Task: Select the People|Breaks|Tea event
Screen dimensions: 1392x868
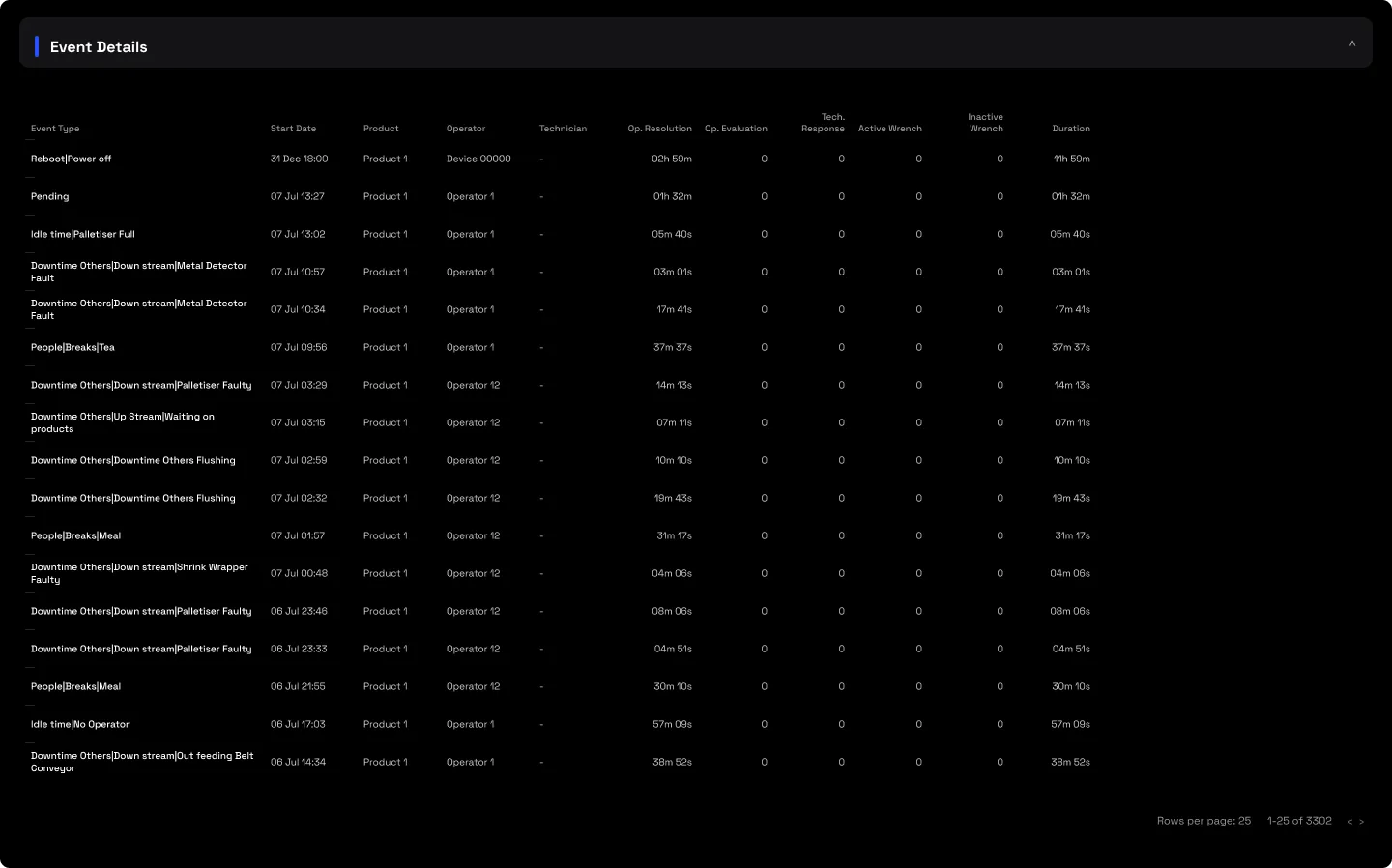Action: point(561,347)
